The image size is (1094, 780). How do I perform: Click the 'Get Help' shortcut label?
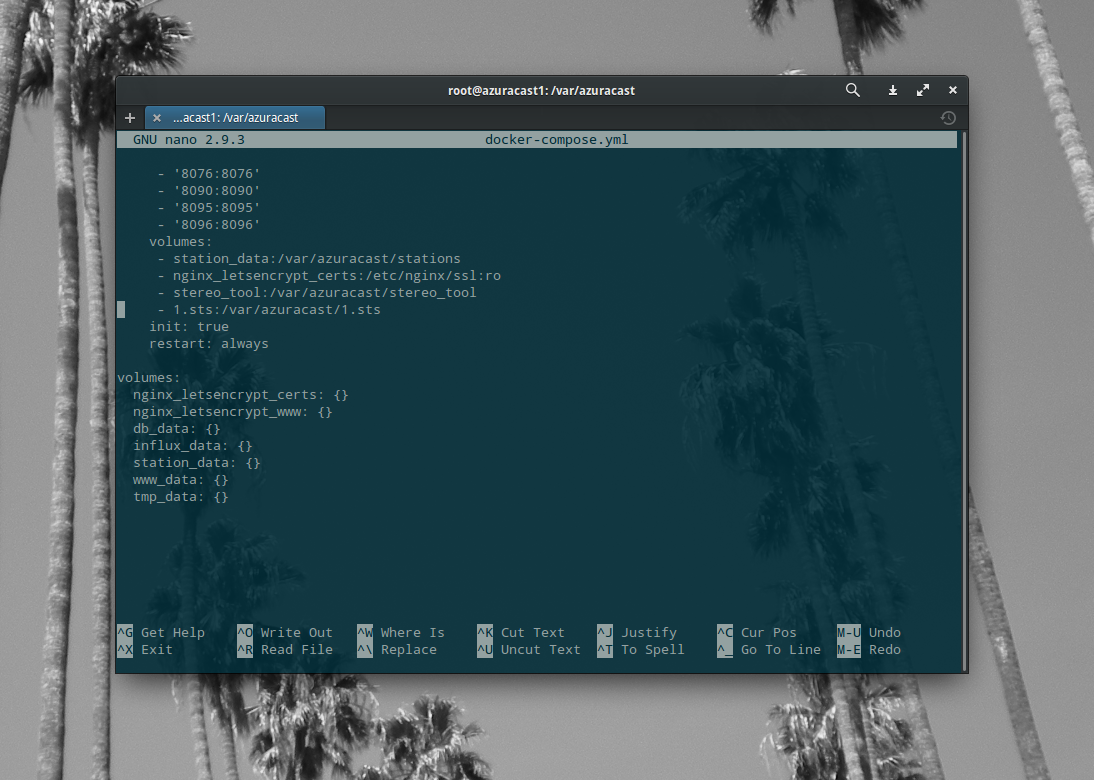coord(171,632)
